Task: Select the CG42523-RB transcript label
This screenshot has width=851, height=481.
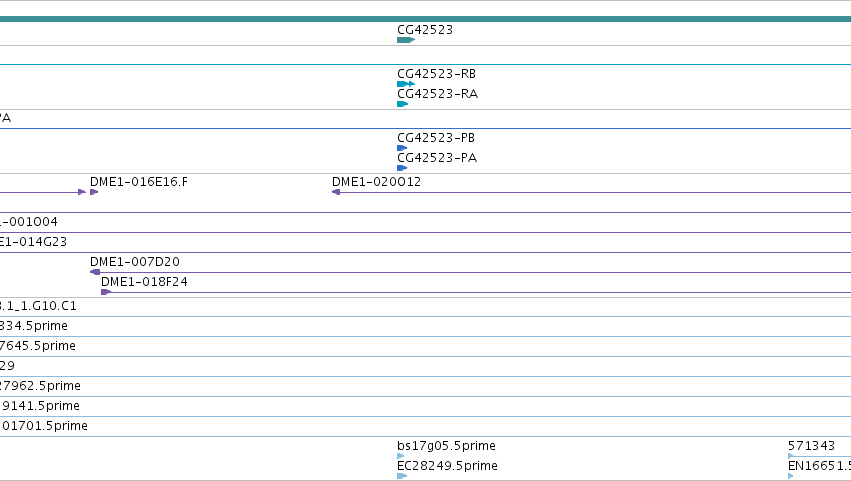Action: tap(436, 74)
